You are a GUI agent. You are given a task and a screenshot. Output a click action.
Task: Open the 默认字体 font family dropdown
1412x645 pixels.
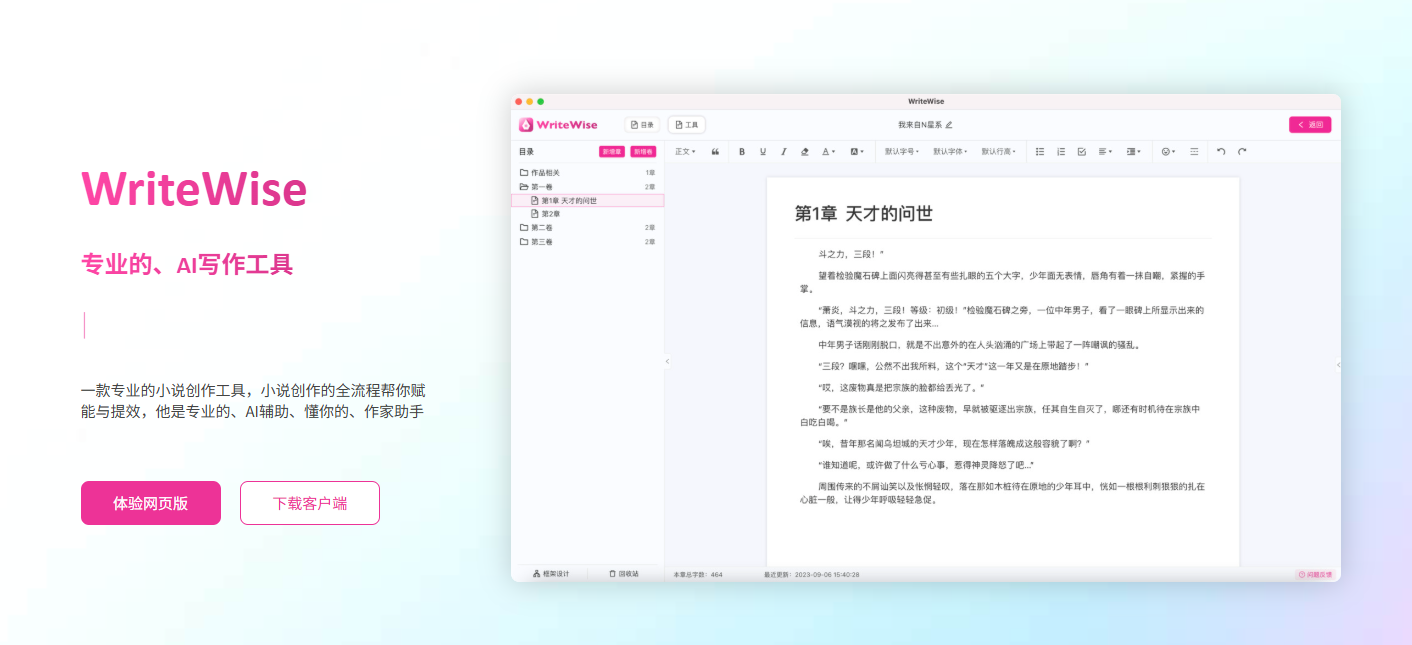pos(950,152)
